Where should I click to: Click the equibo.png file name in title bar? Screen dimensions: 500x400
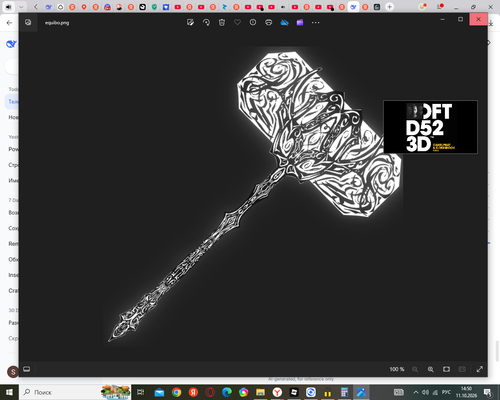tap(57, 23)
